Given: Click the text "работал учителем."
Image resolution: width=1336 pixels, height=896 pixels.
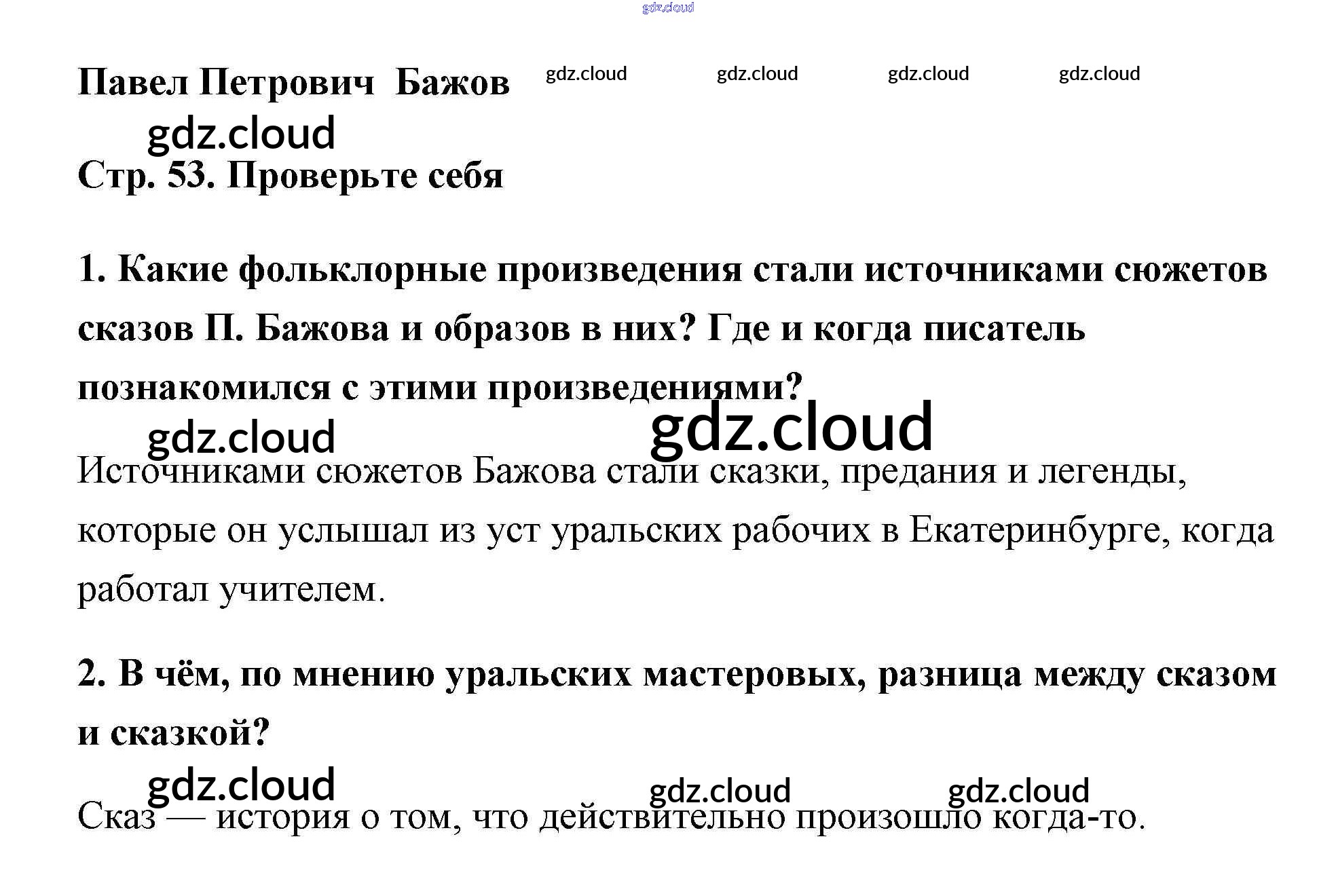Looking at the screenshot, I should (231, 589).
